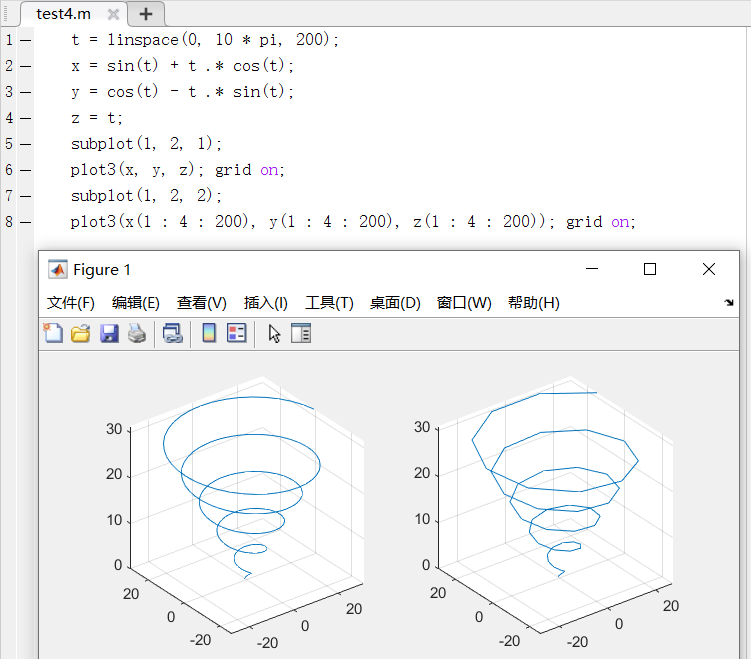751x659 pixels.
Task: Insert legend using the toolbar icon
Action: pos(237,333)
